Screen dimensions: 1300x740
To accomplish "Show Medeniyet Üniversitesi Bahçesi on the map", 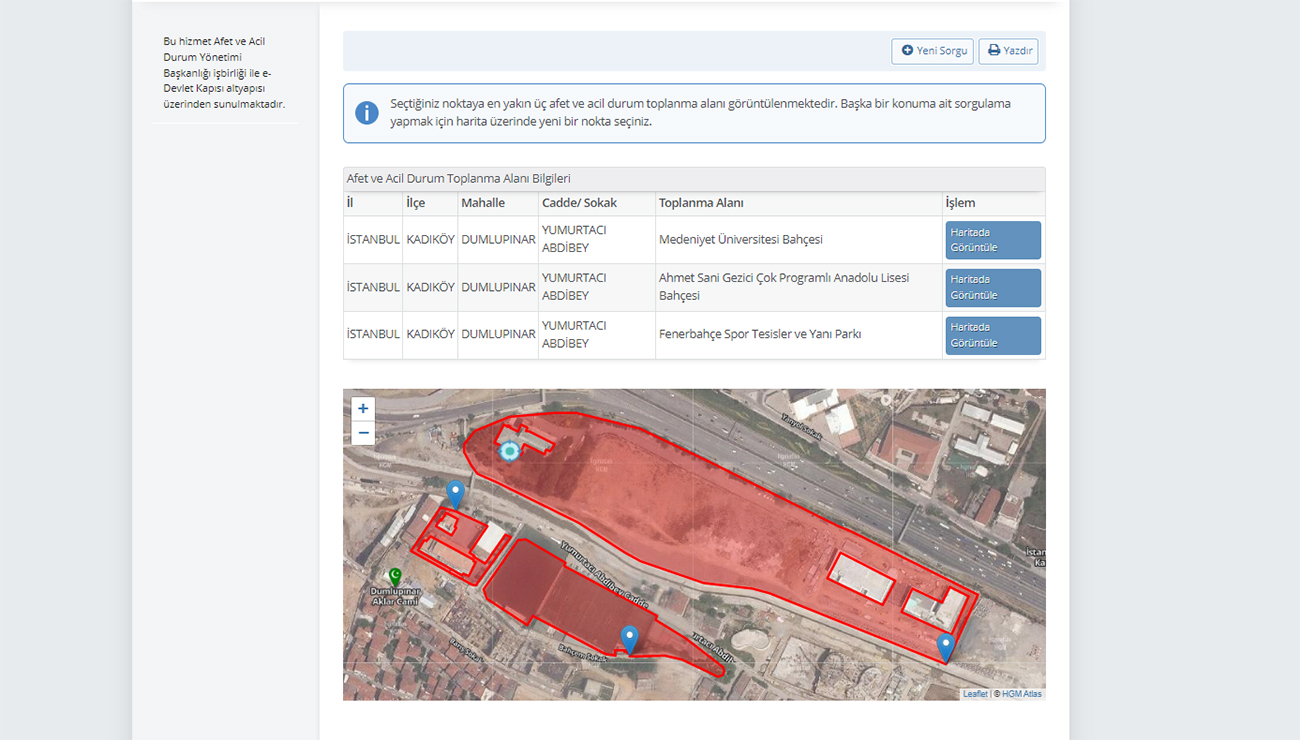I will [993, 240].
